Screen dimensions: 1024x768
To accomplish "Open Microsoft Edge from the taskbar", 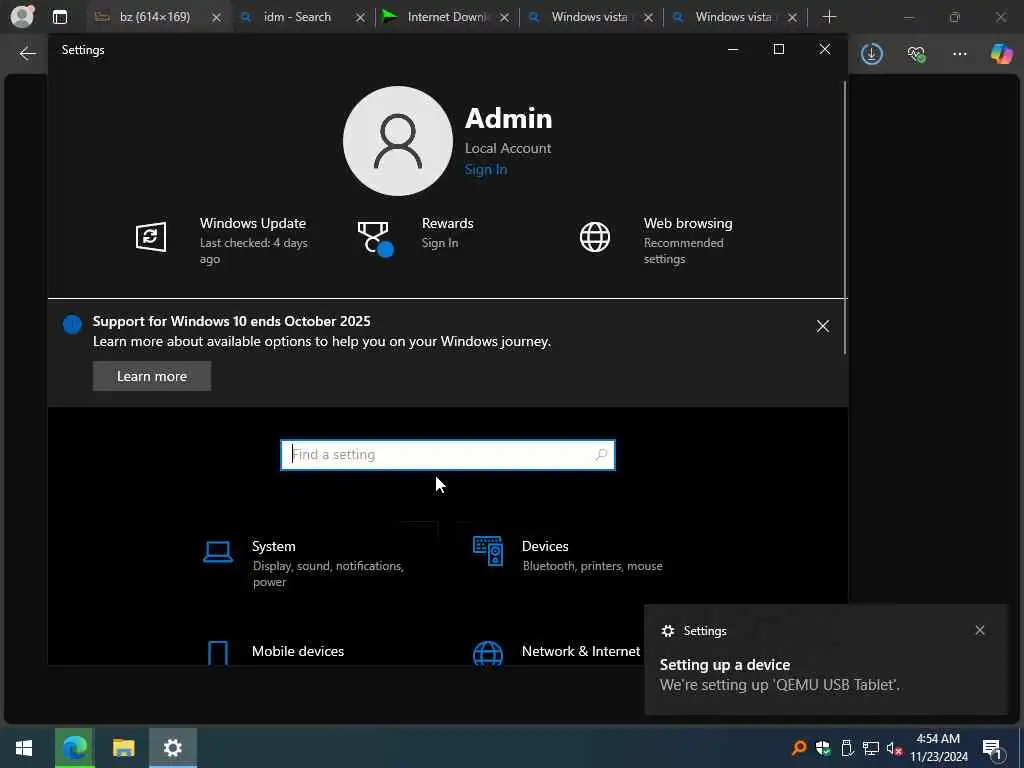I will pyautogui.click(x=74, y=748).
